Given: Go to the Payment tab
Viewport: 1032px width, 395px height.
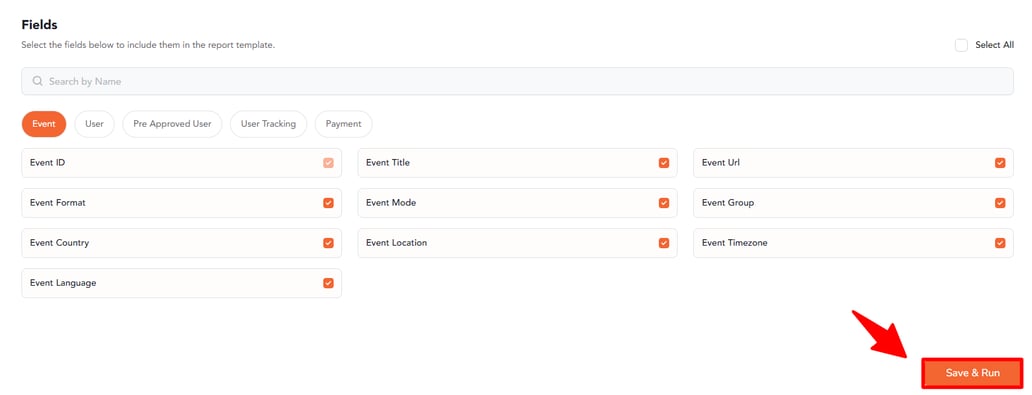Looking at the screenshot, I should coord(344,124).
